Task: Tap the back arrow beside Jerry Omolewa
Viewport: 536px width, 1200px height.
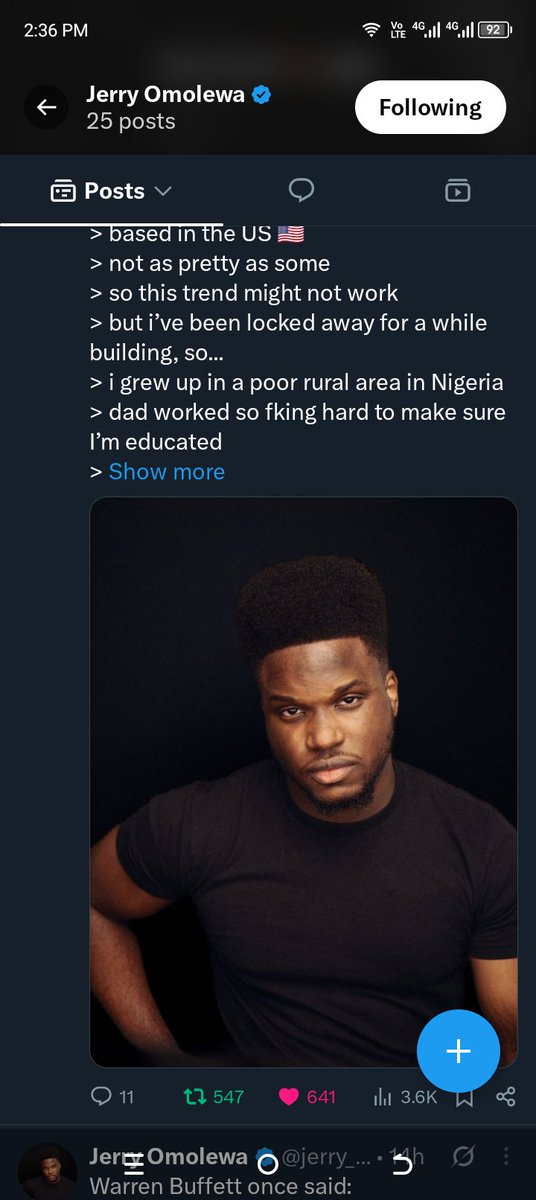Action: pos(47,108)
